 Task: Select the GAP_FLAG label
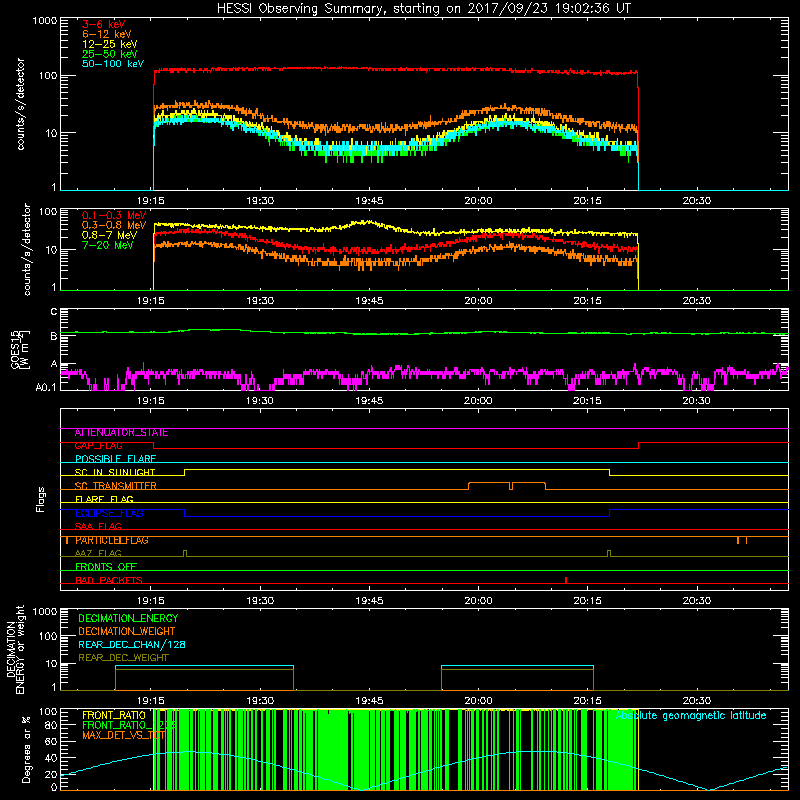click(x=98, y=446)
